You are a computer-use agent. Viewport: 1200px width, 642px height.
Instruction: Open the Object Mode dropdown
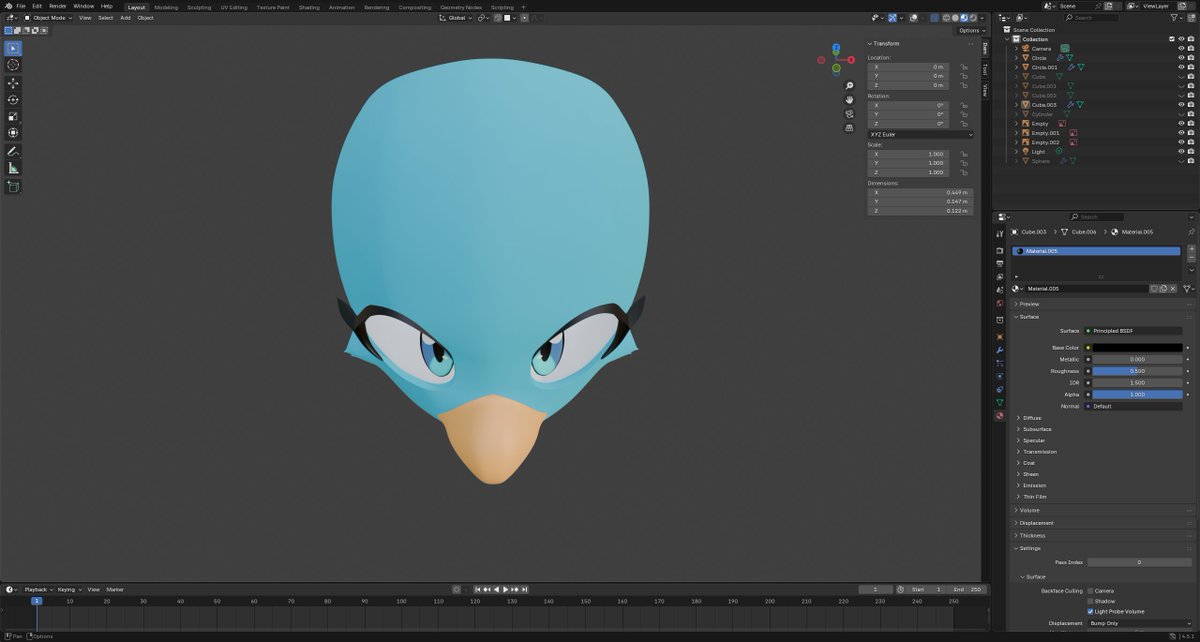(48, 18)
